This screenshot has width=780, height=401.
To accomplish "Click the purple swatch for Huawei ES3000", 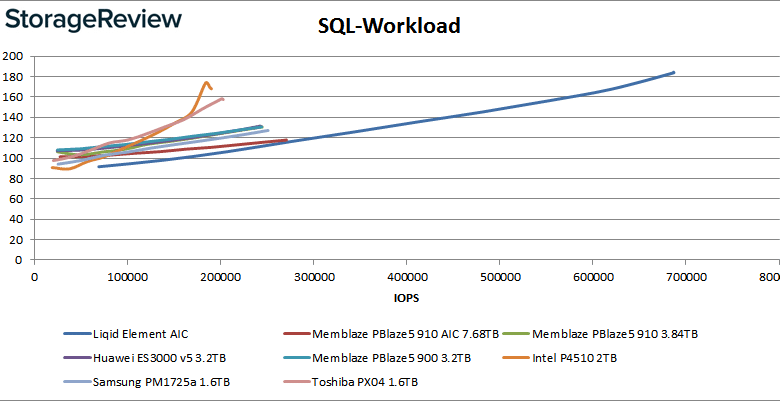I will pos(77,358).
